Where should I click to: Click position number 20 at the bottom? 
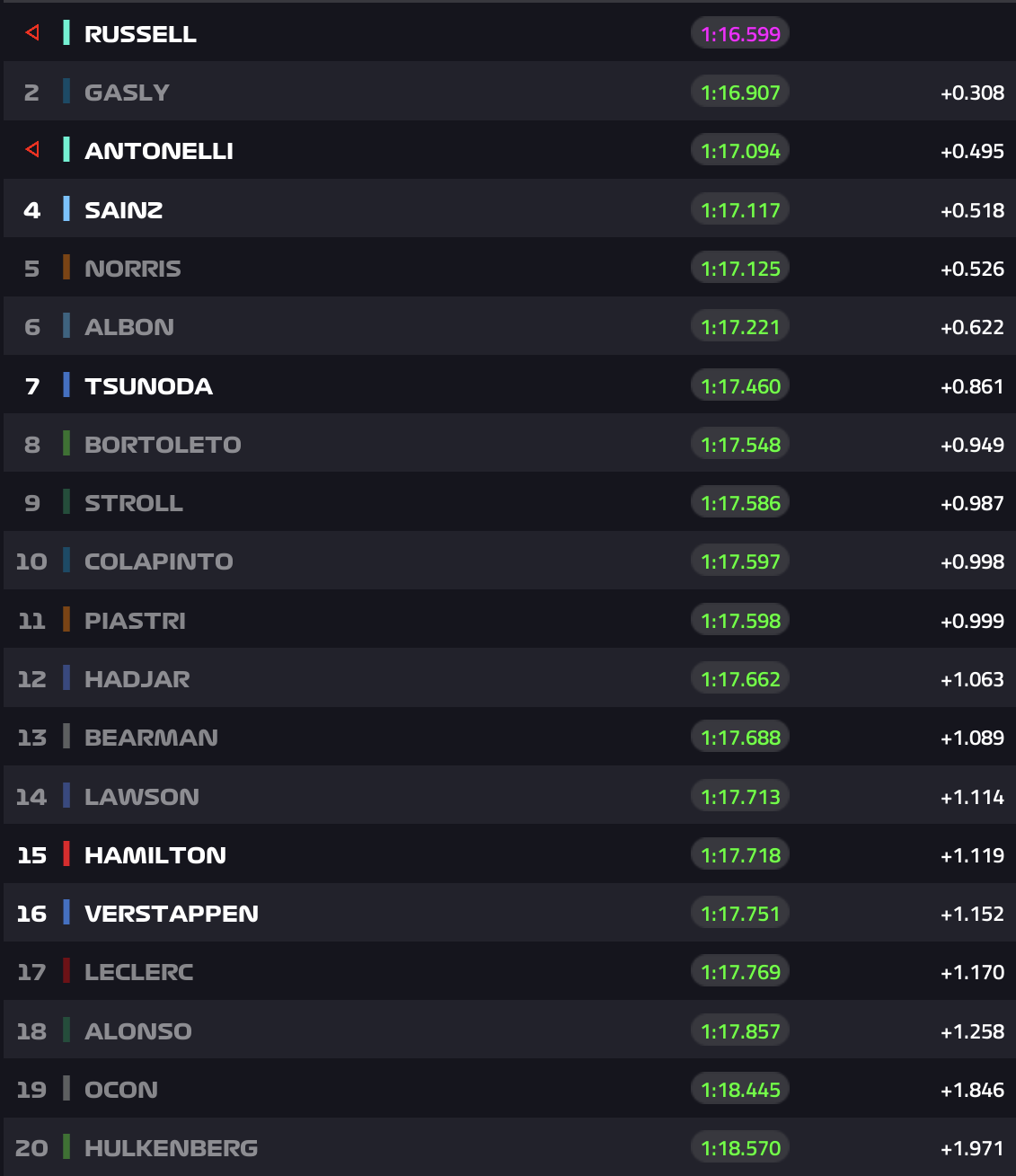tap(31, 1148)
